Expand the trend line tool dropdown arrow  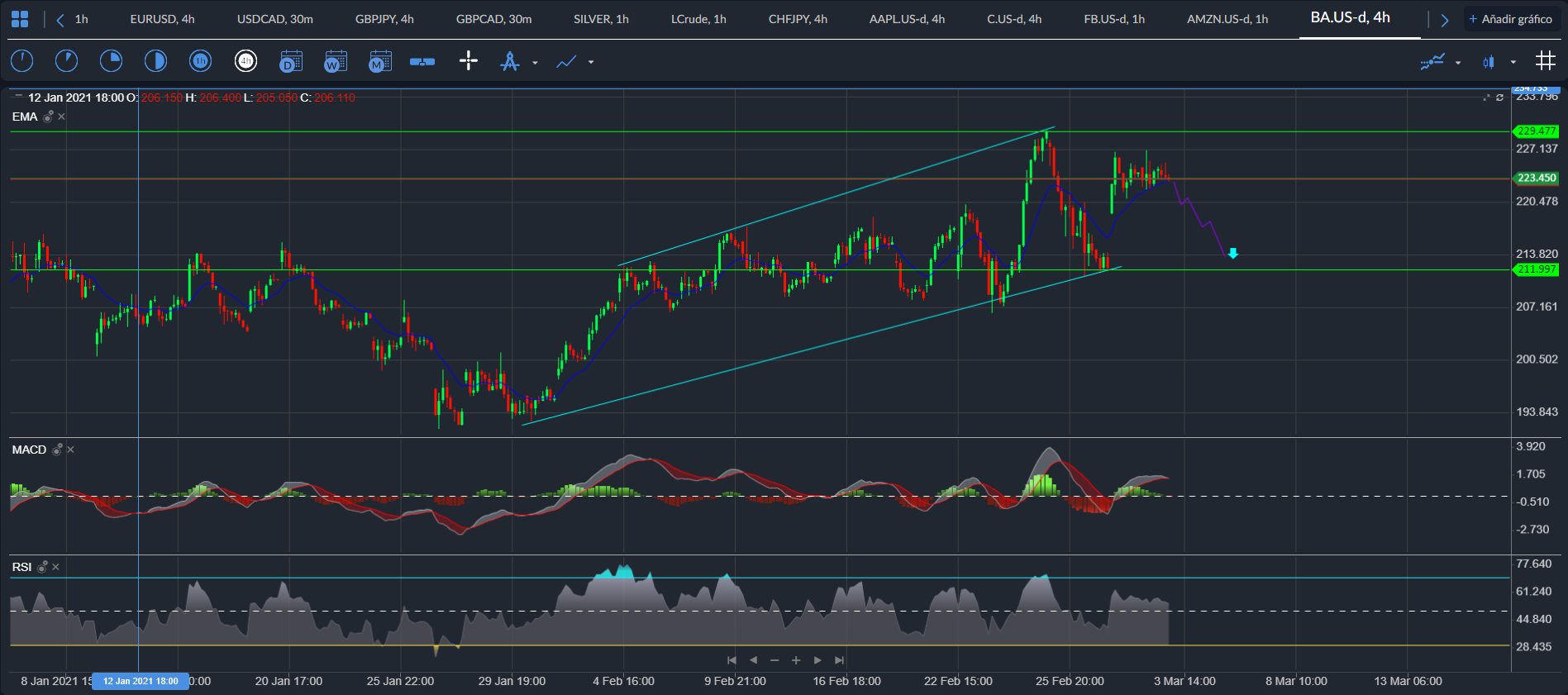591,62
